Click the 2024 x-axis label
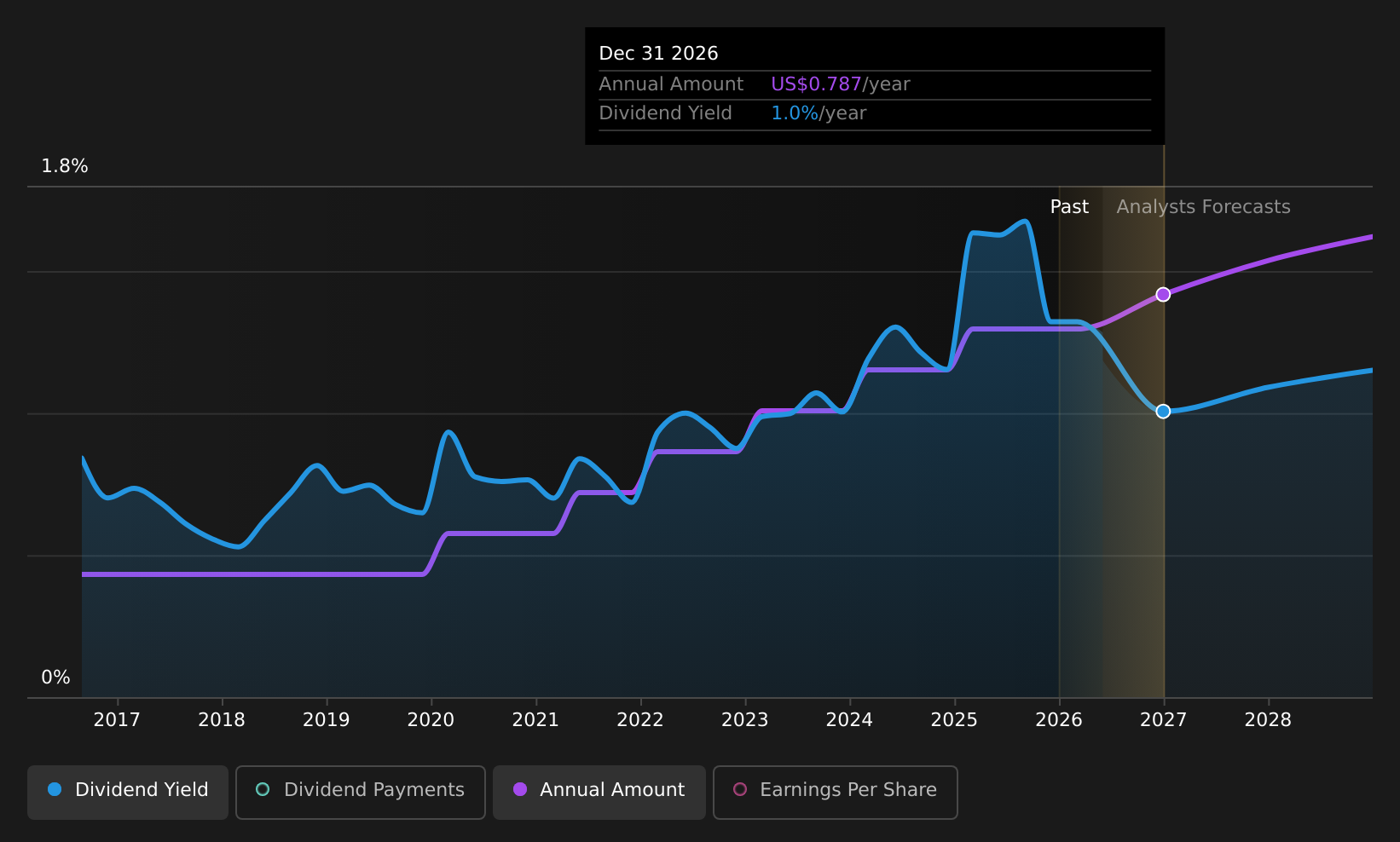The height and width of the screenshot is (842, 1400). coord(849,720)
